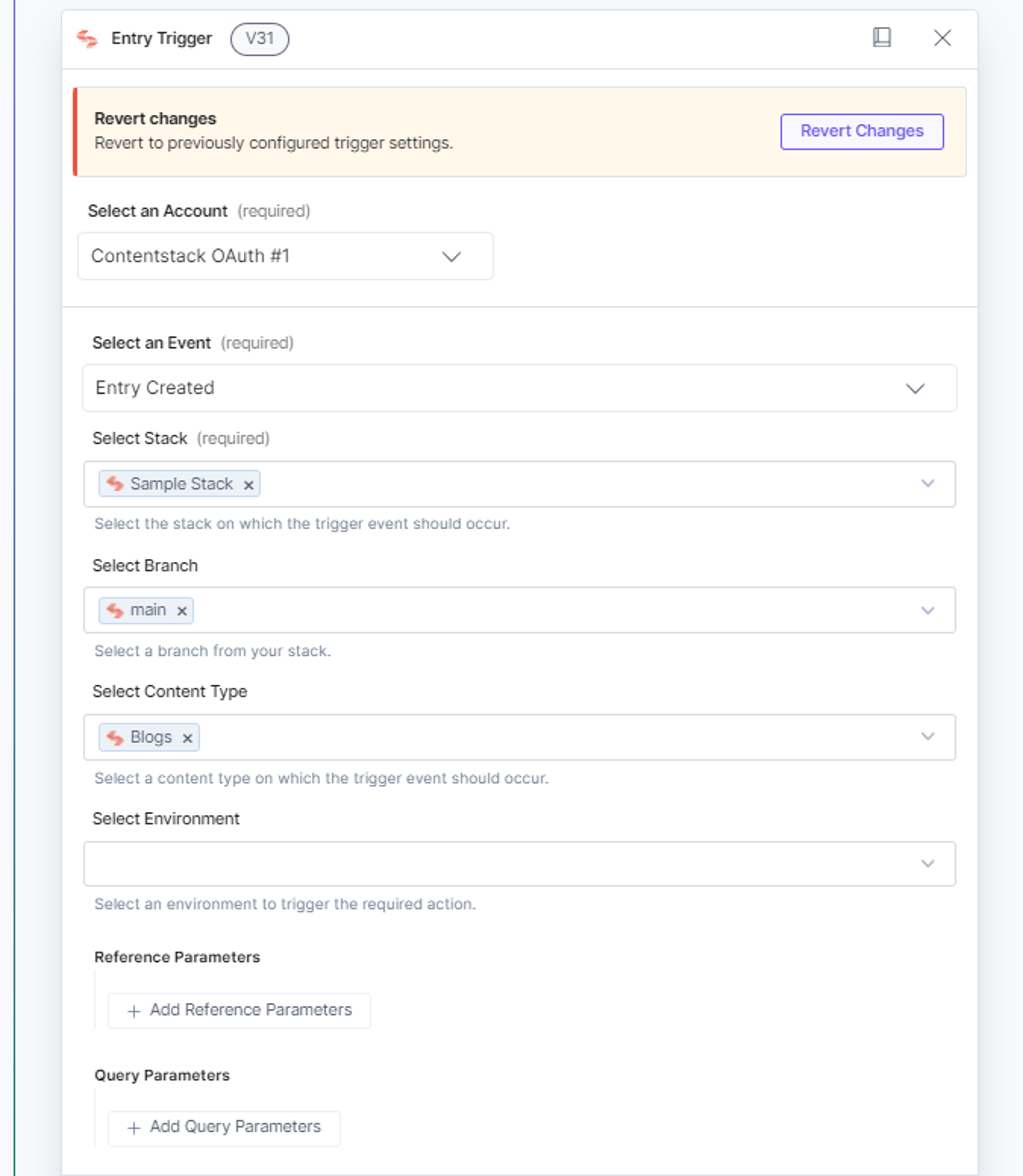1023x1176 pixels.
Task: Click Add Query Parameters button
Action: click(x=224, y=1128)
